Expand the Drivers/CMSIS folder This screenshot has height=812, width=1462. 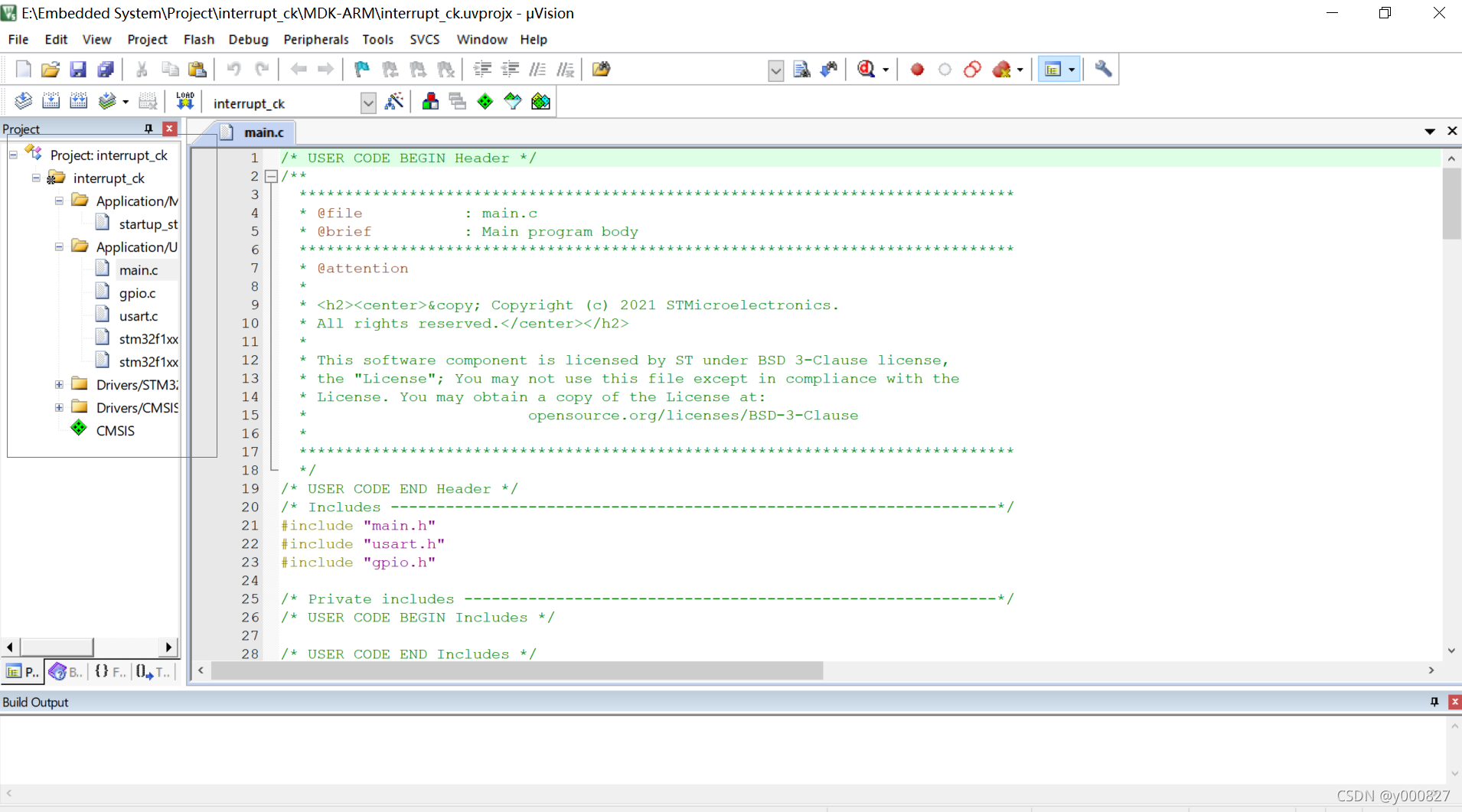[x=59, y=408]
